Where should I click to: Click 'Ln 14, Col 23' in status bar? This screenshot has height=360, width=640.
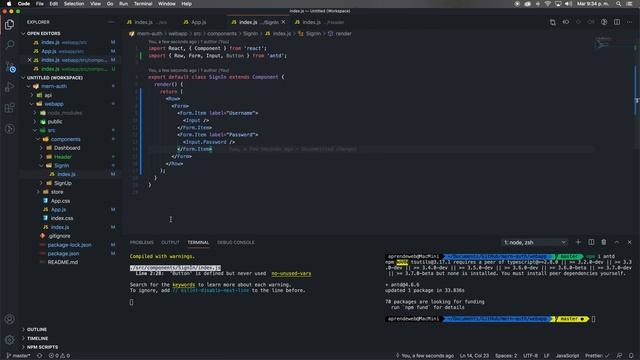[474, 356]
